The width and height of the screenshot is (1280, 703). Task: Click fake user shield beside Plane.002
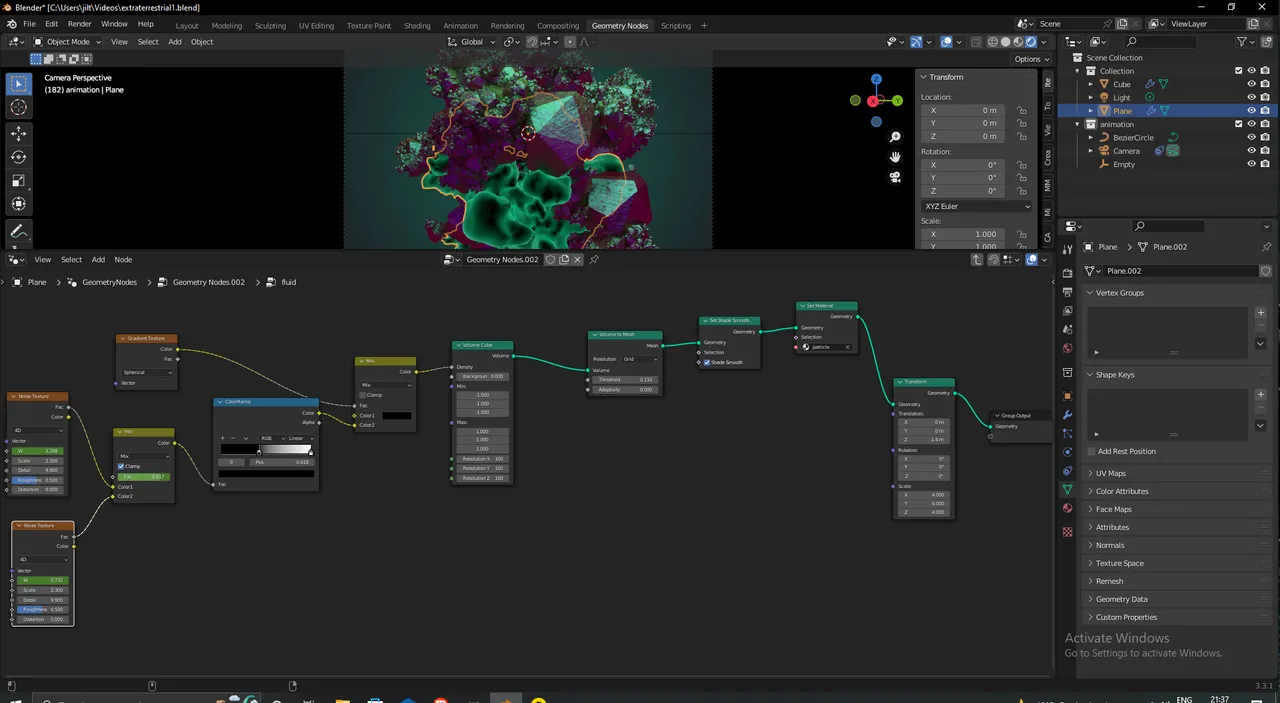click(1265, 271)
